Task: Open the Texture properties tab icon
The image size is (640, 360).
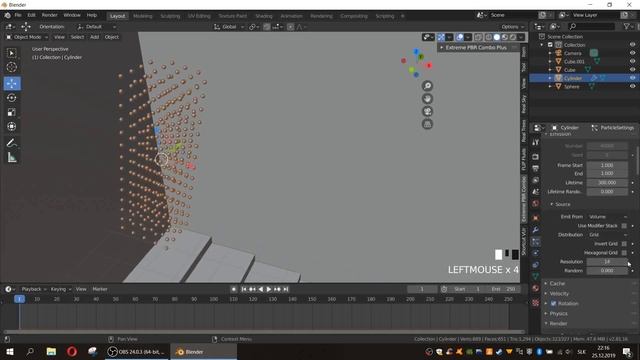Action: point(536,302)
